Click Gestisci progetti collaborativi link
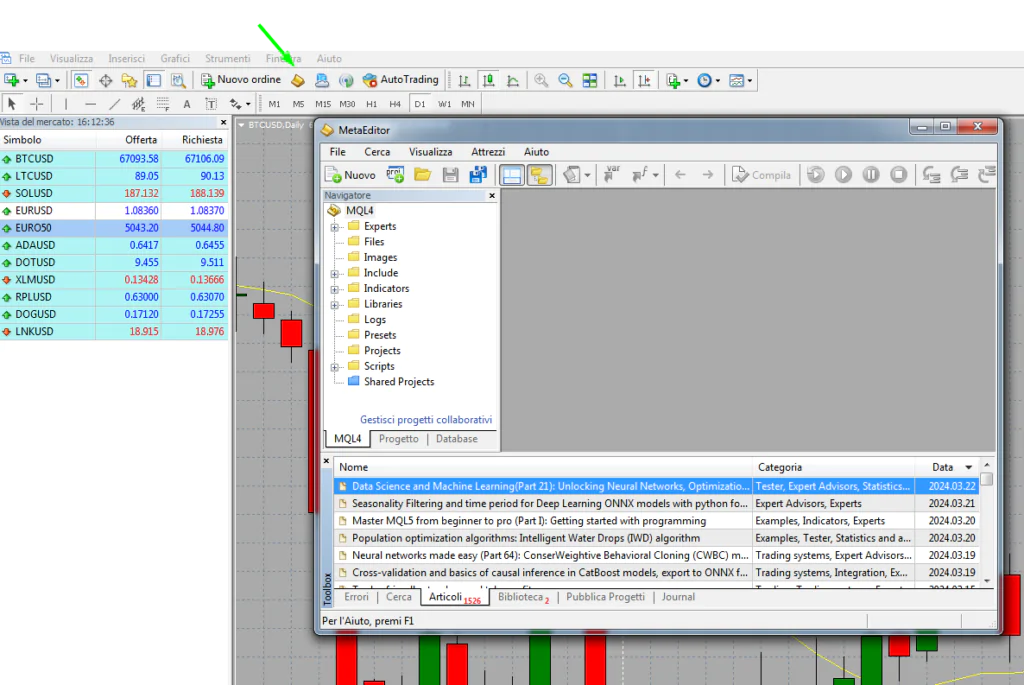This screenshot has width=1024, height=685. (426, 420)
